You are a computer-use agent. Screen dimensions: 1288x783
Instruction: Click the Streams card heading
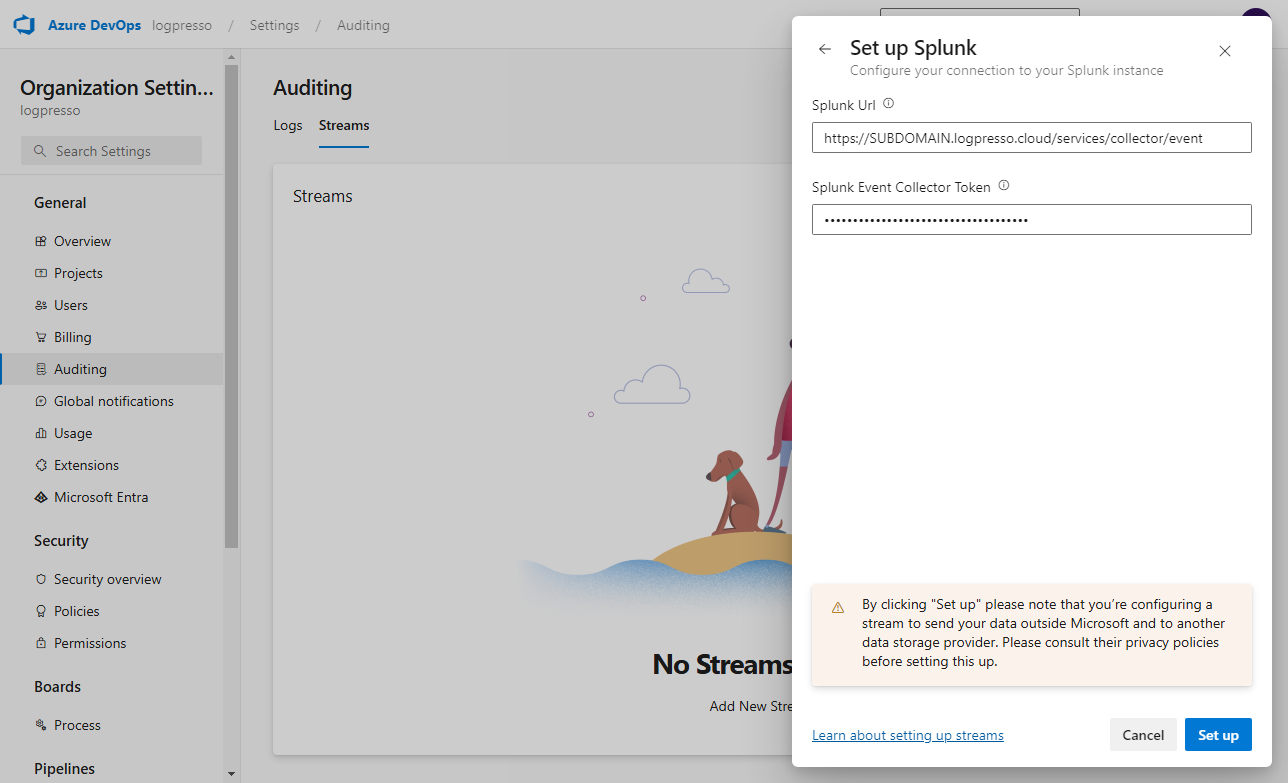(x=323, y=196)
